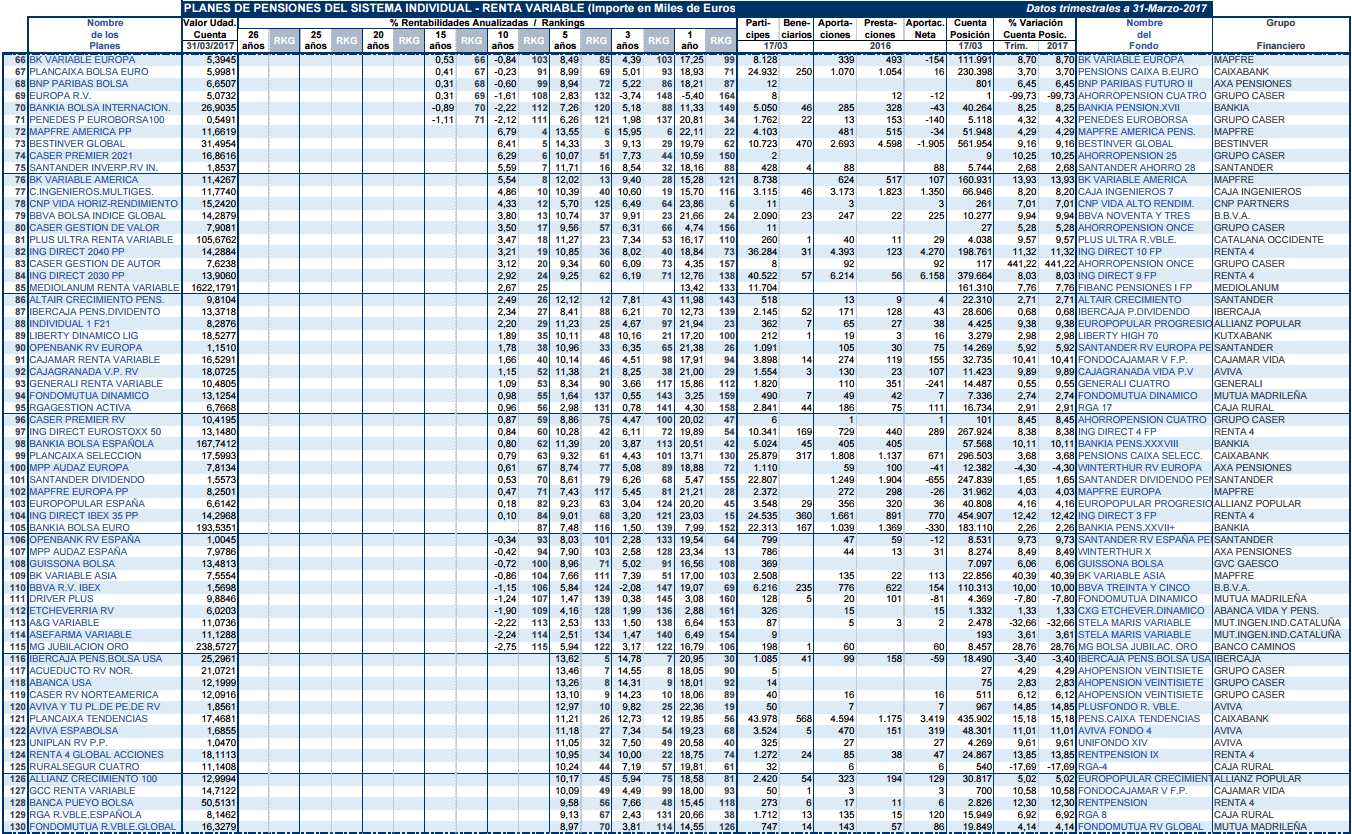Select plan 'ING DIRECT EUROSTOXX 50'
Image resolution: width=1352 pixels, height=834 pixels.
(x=95, y=432)
